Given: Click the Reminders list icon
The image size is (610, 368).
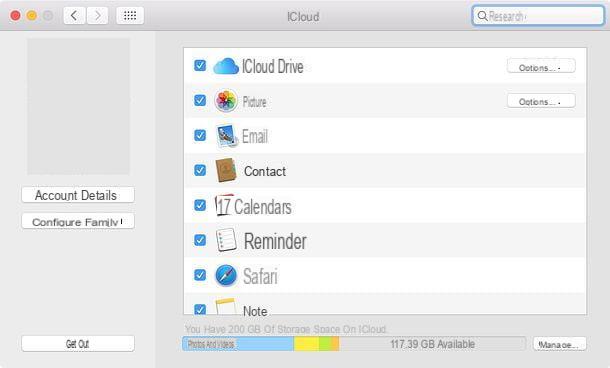Looking at the screenshot, I should click(x=226, y=240).
